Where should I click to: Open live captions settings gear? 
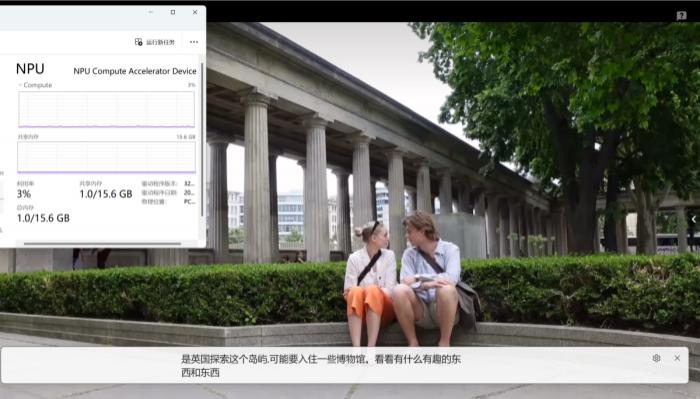[x=656, y=358]
